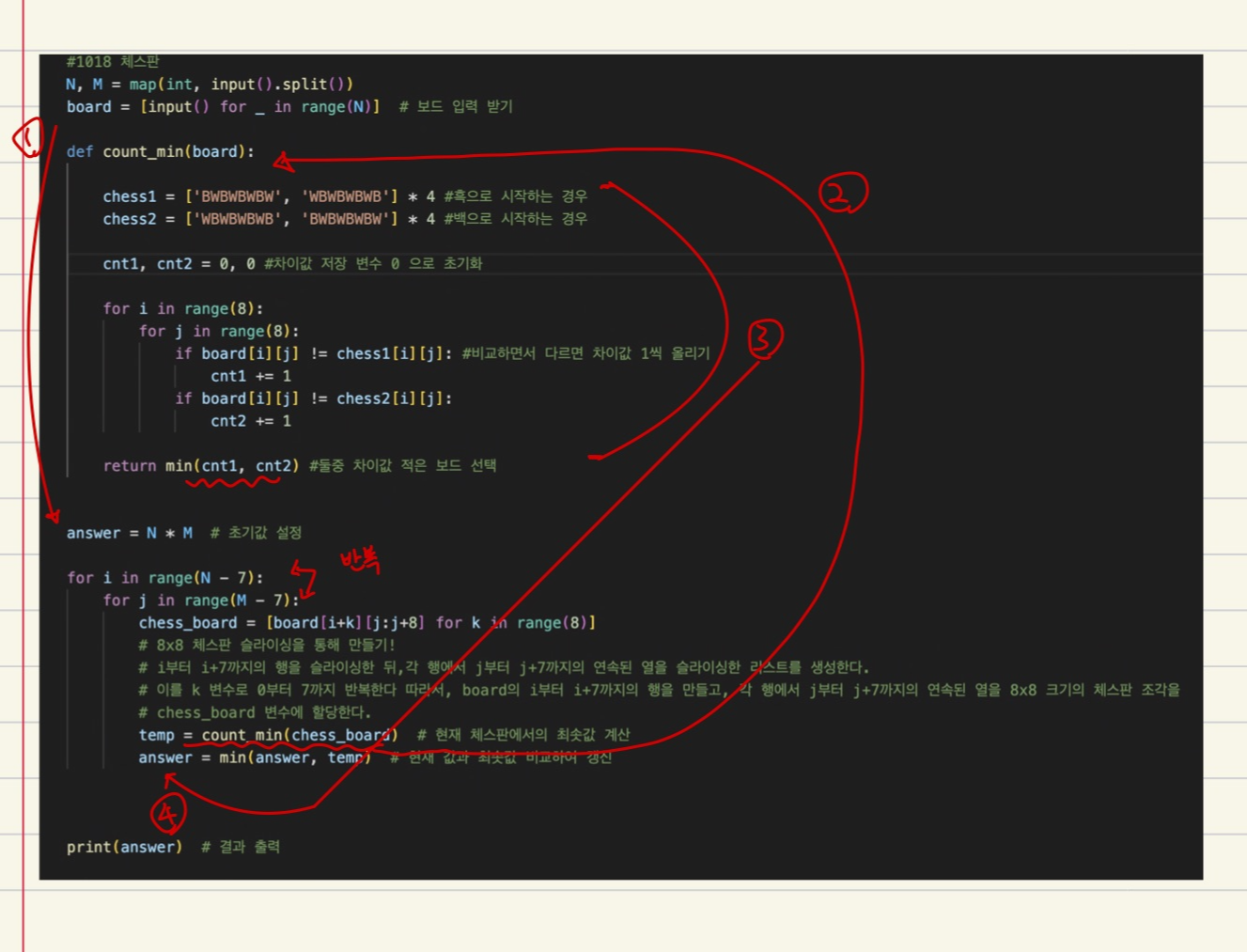Click the '# chess_board 변수에 할당한다.' comment

(x=255, y=713)
